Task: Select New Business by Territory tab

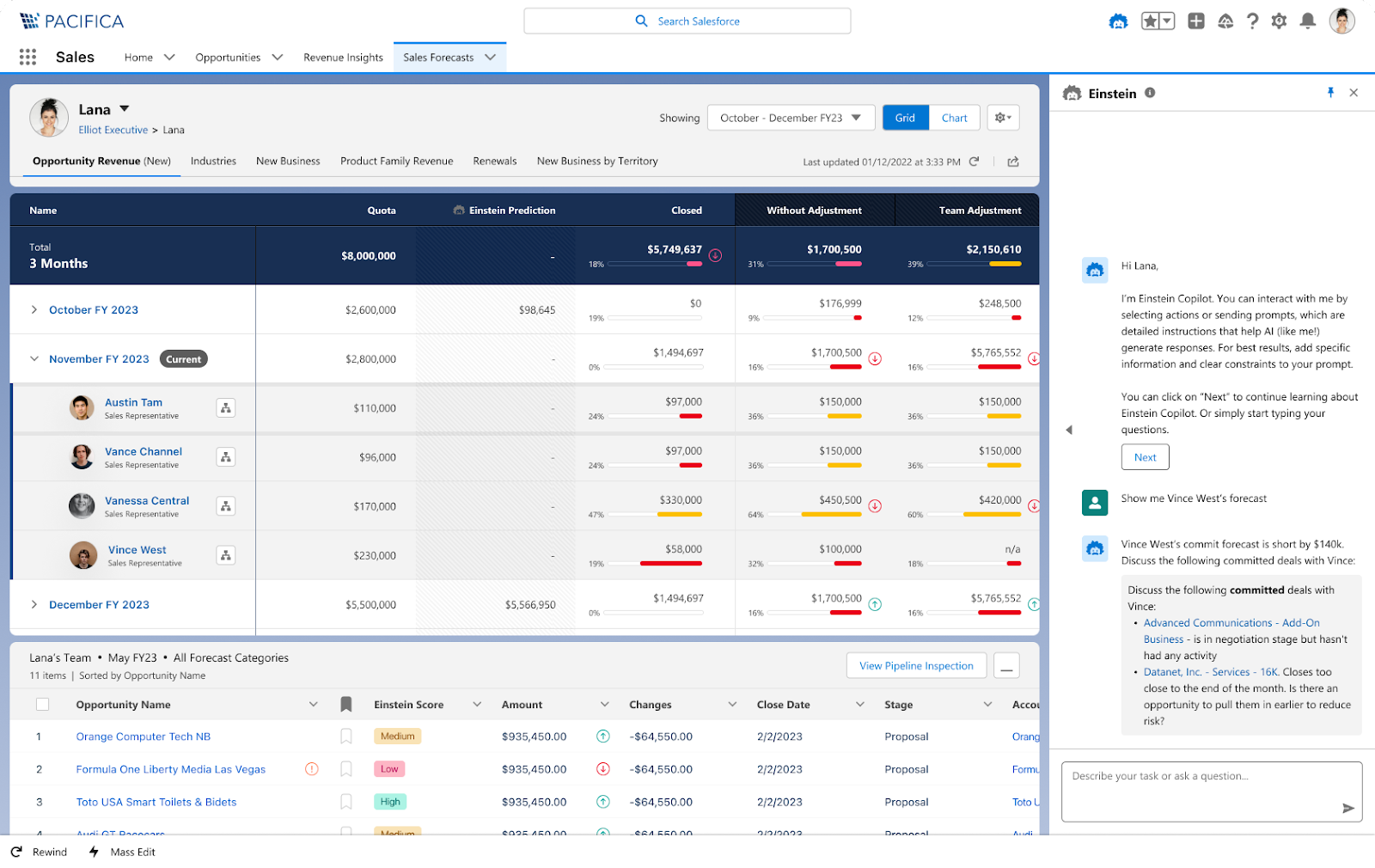Action: (x=597, y=161)
